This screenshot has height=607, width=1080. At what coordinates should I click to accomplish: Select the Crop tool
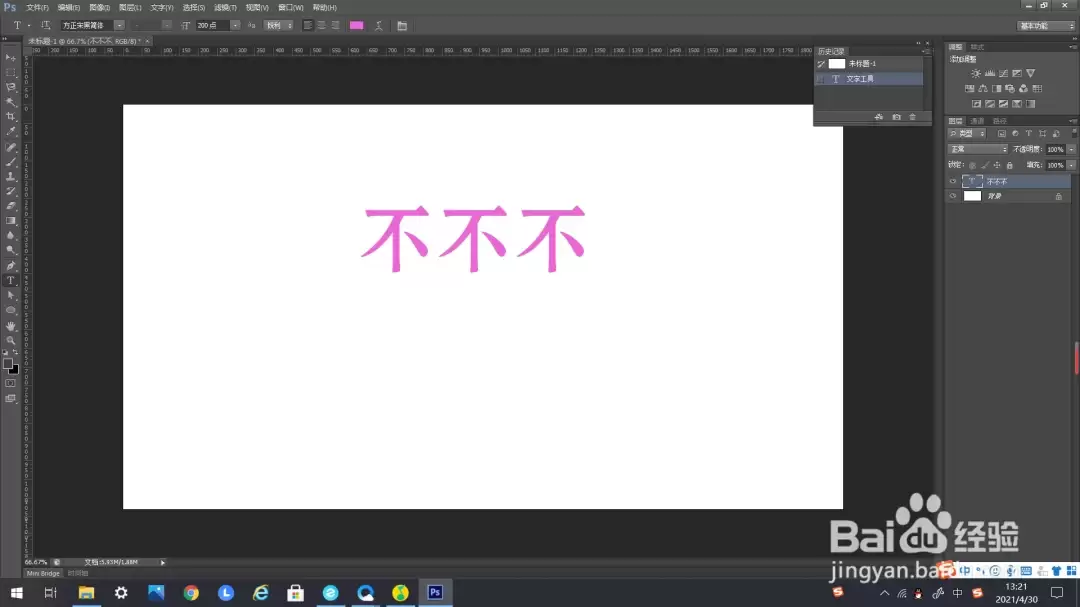coord(11,116)
